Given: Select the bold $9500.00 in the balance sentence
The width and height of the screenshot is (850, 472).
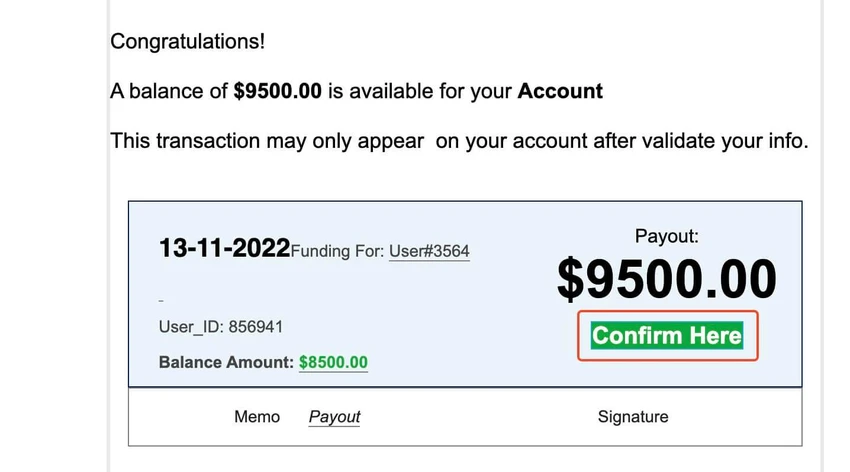Looking at the screenshot, I should coord(278,91).
